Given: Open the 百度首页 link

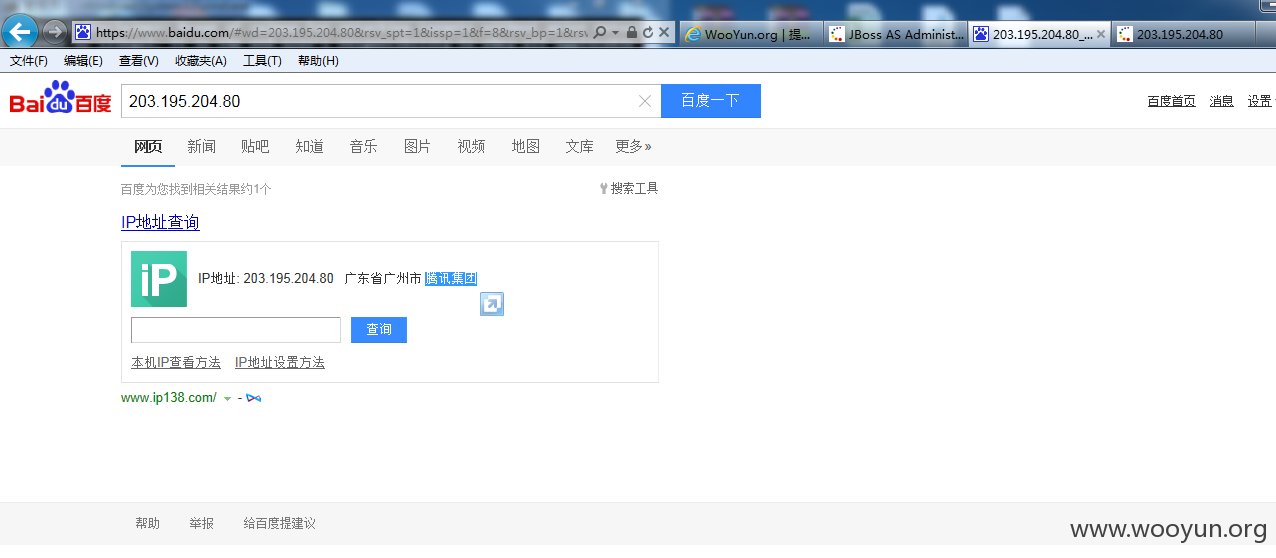Looking at the screenshot, I should click(1171, 101).
